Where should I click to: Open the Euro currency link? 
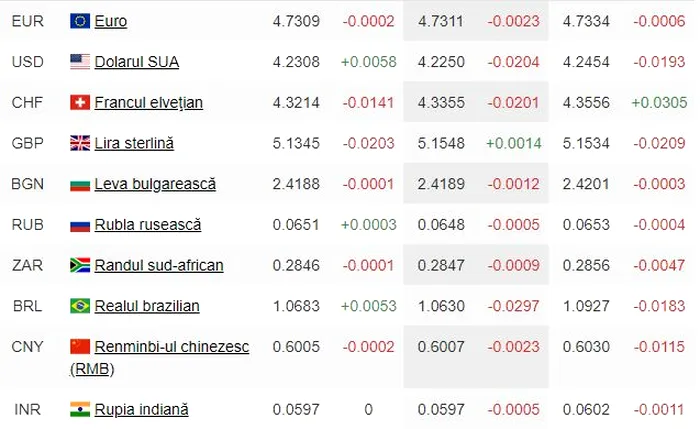[111, 21]
